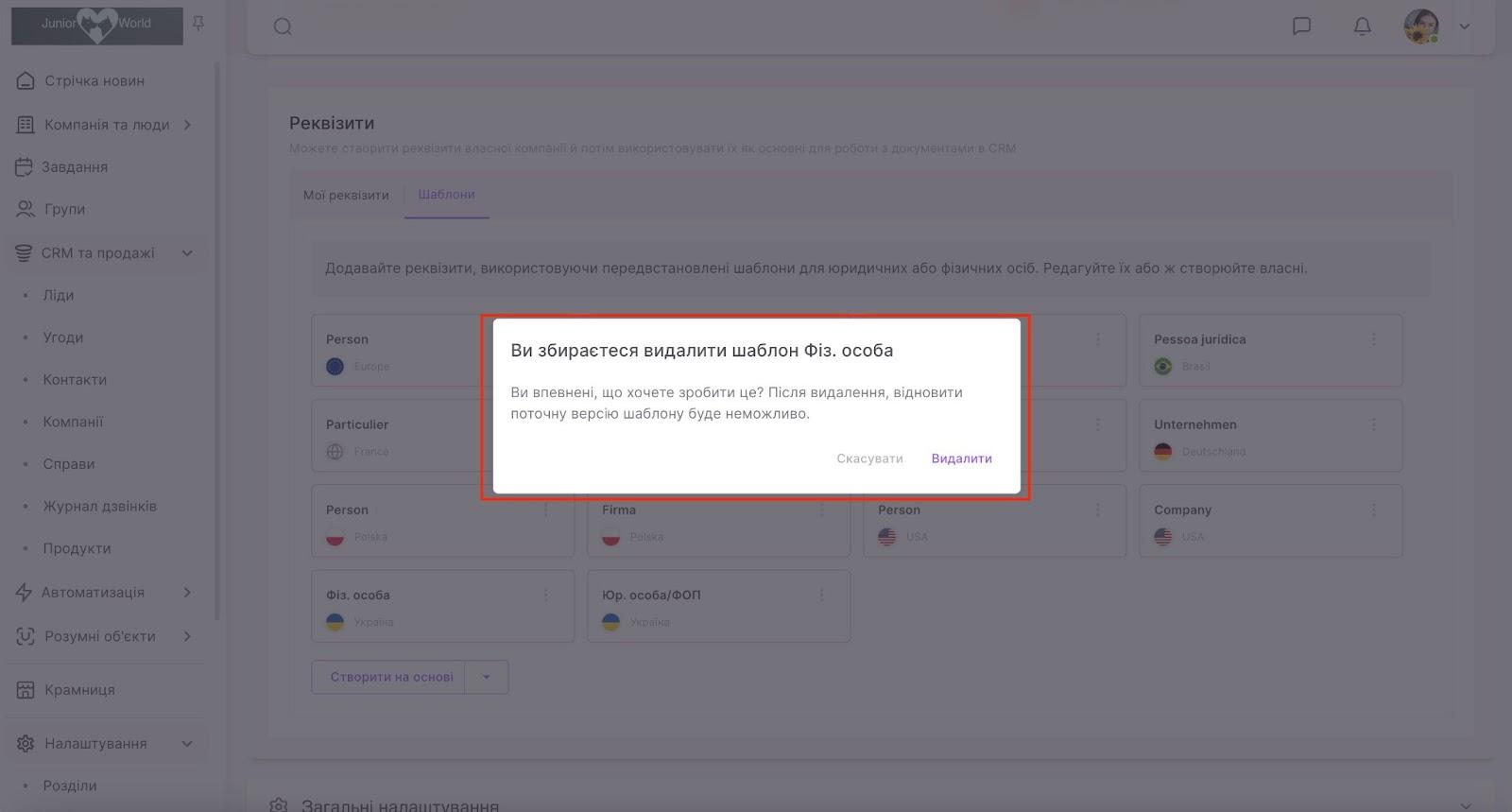Open Компанії in the CRM menu
Viewport: 1512px width, 812px height.
click(x=73, y=423)
